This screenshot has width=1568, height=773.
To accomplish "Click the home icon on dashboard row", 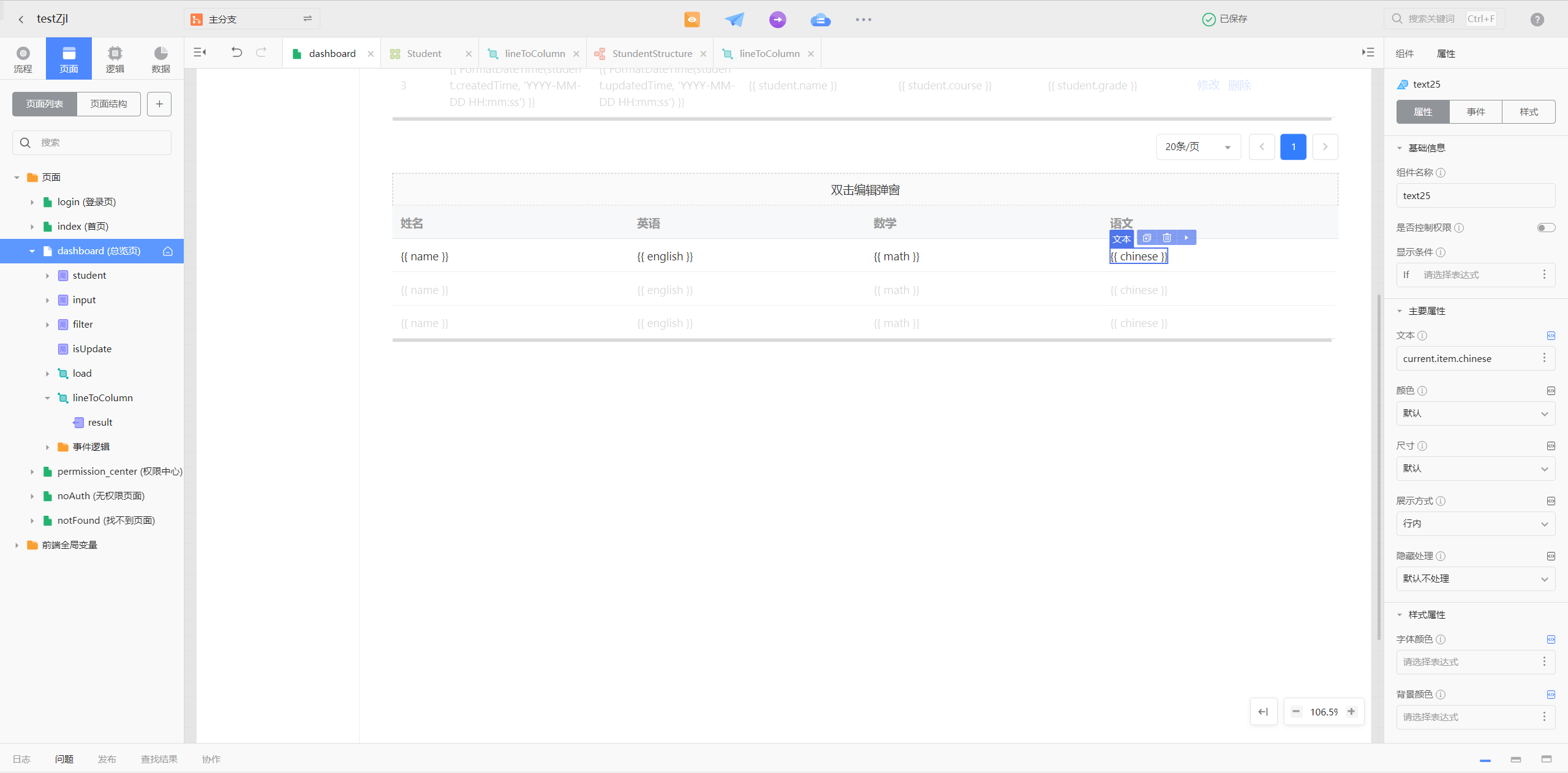I will pyautogui.click(x=168, y=251).
